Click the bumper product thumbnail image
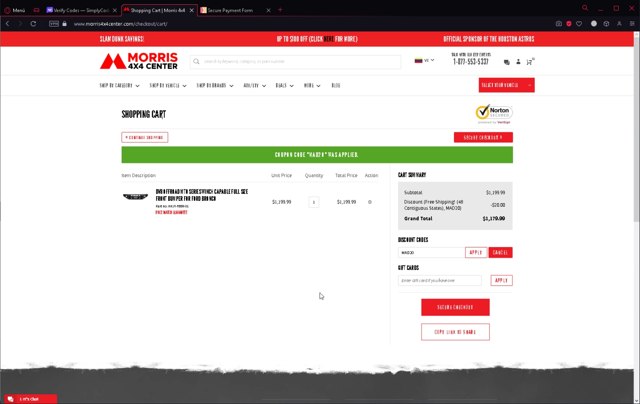Viewport: 640px width, 404px height. click(x=136, y=197)
